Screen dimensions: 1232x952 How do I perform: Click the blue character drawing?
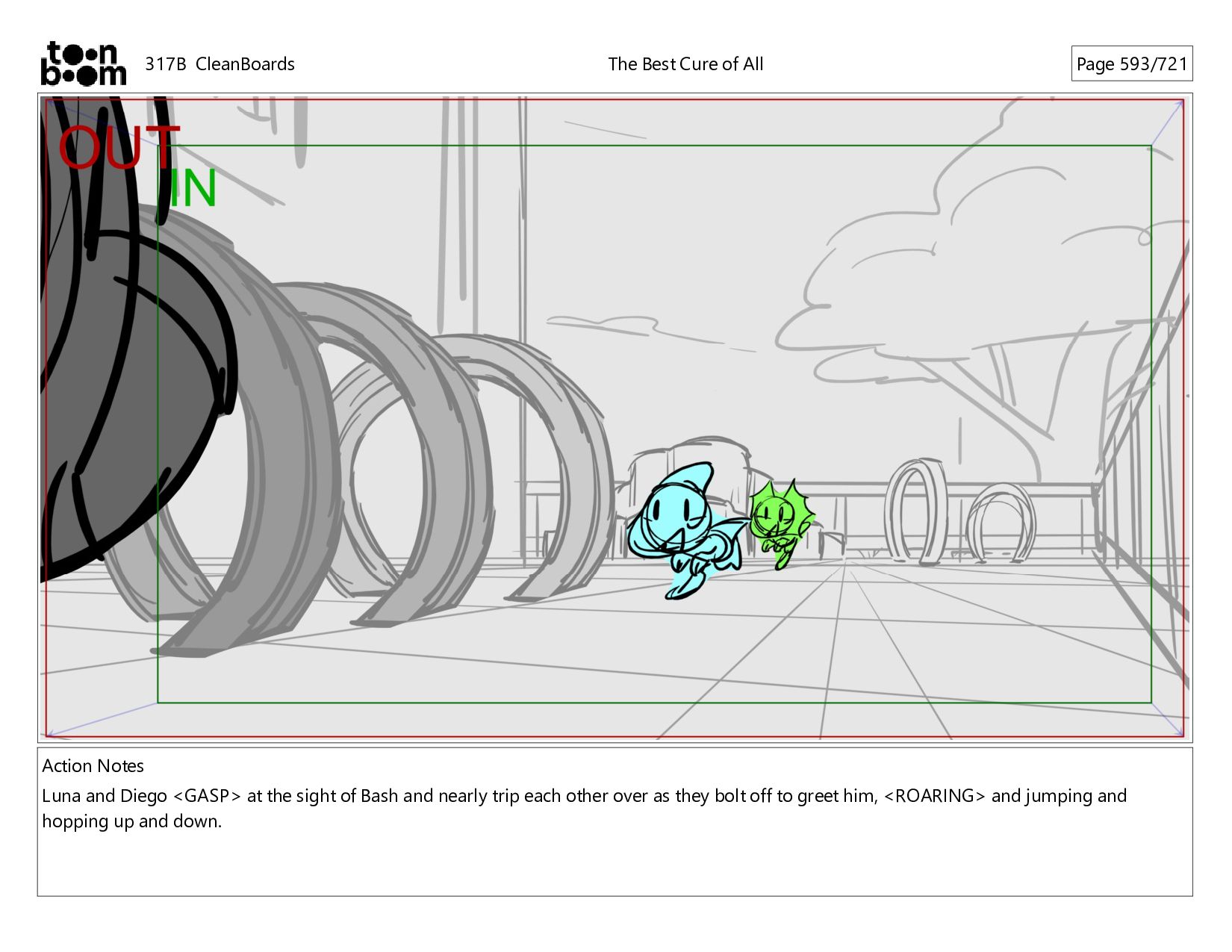687,529
